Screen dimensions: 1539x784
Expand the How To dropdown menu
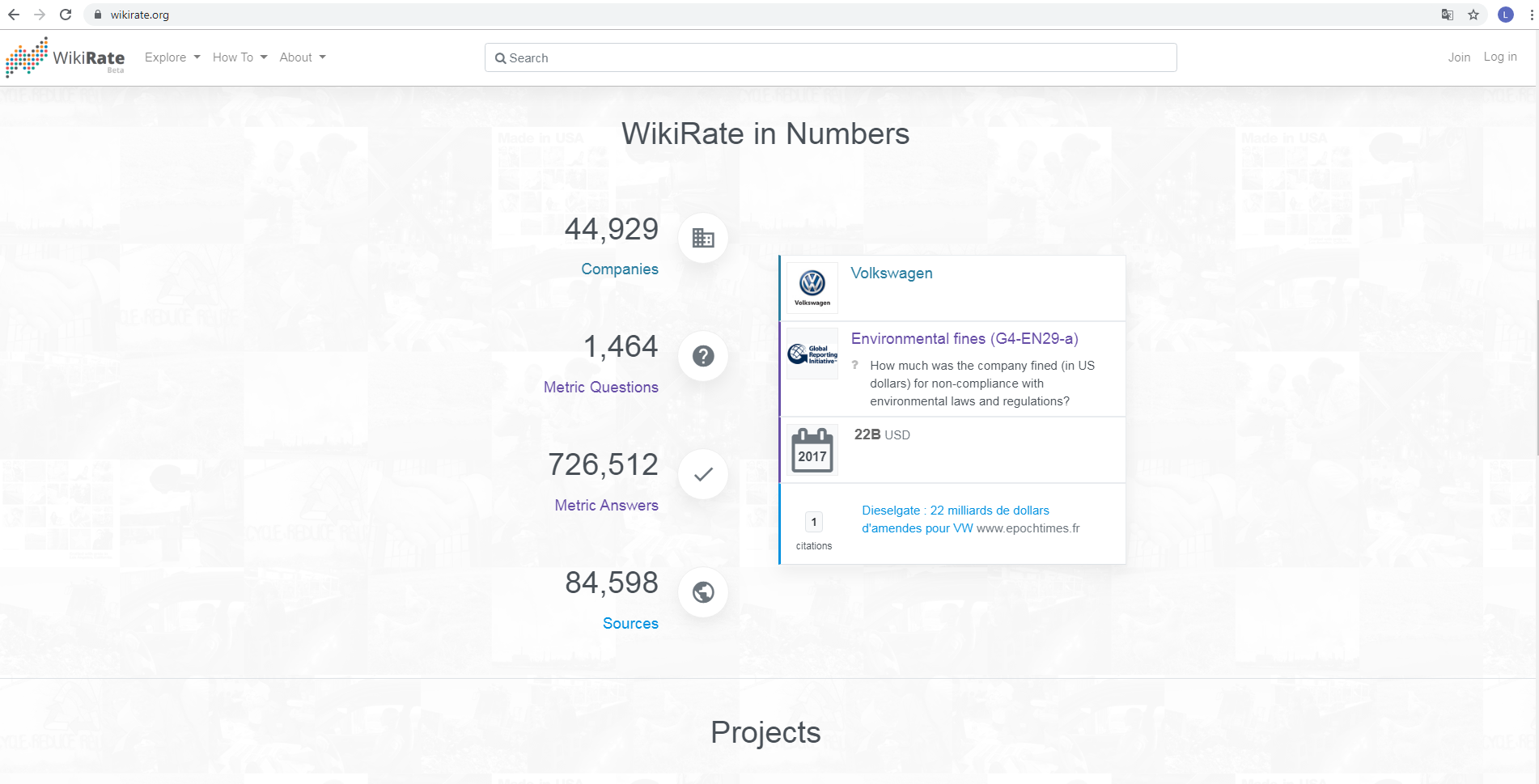[240, 57]
